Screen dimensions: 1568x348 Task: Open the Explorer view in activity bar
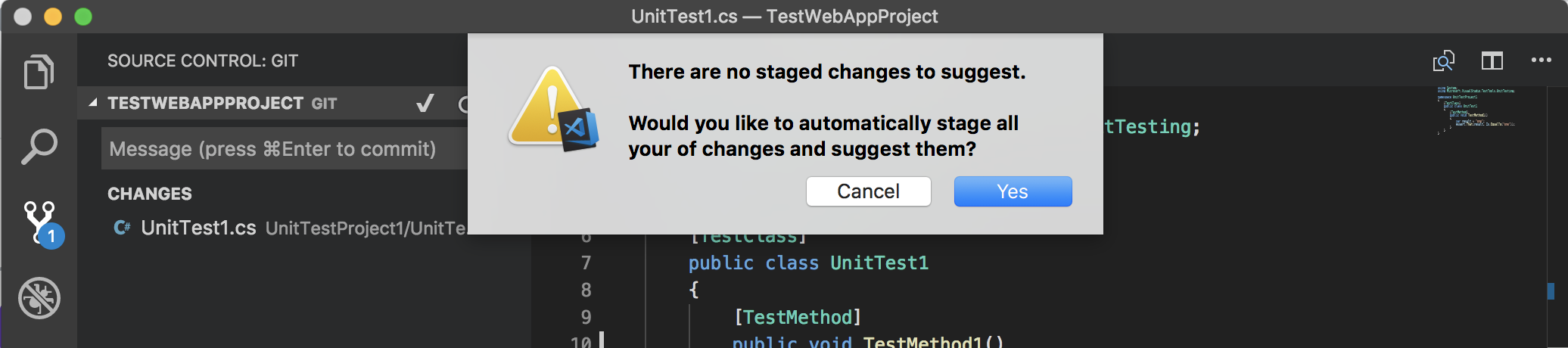39,72
